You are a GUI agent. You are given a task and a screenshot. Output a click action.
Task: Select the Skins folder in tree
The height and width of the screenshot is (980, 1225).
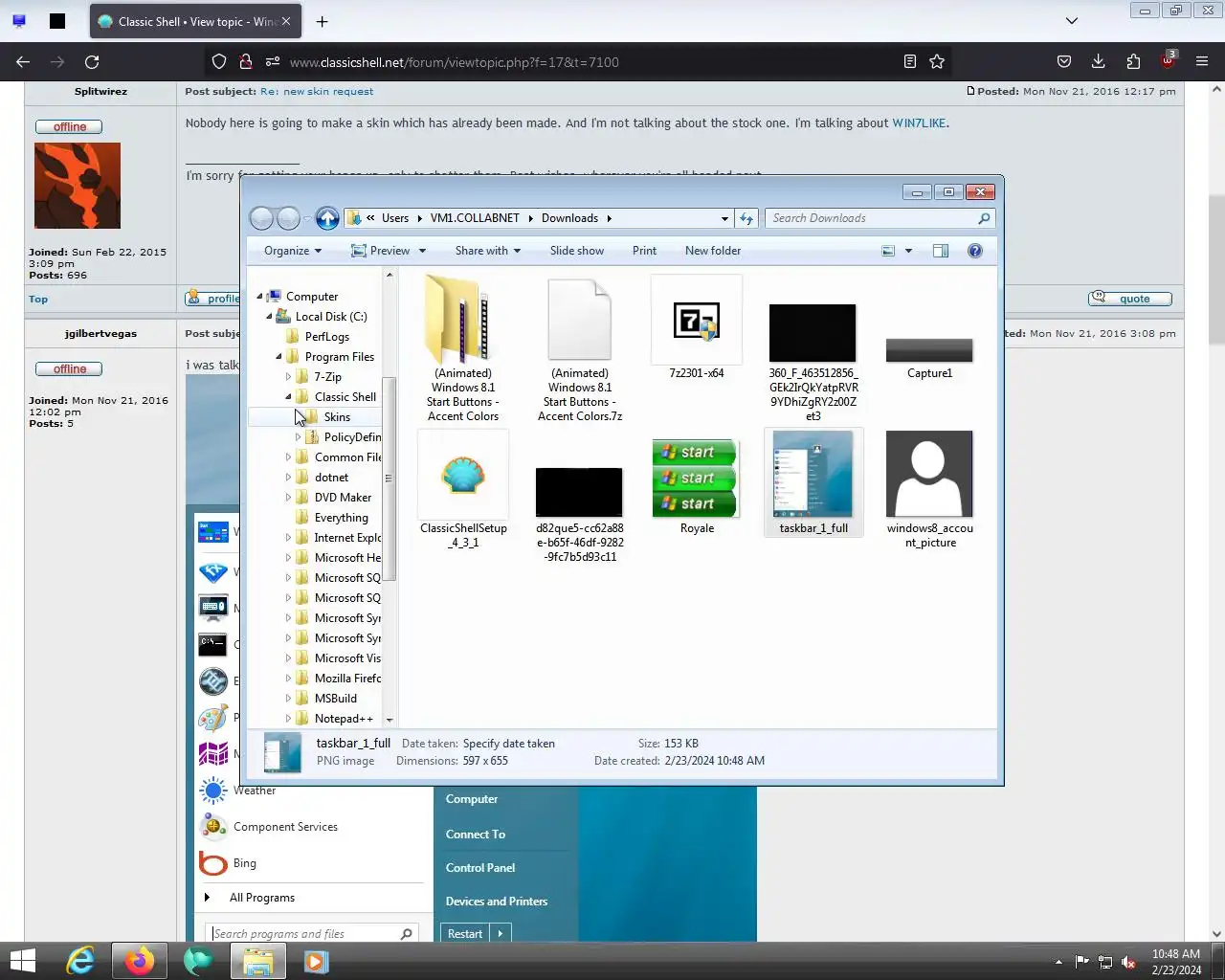(337, 417)
